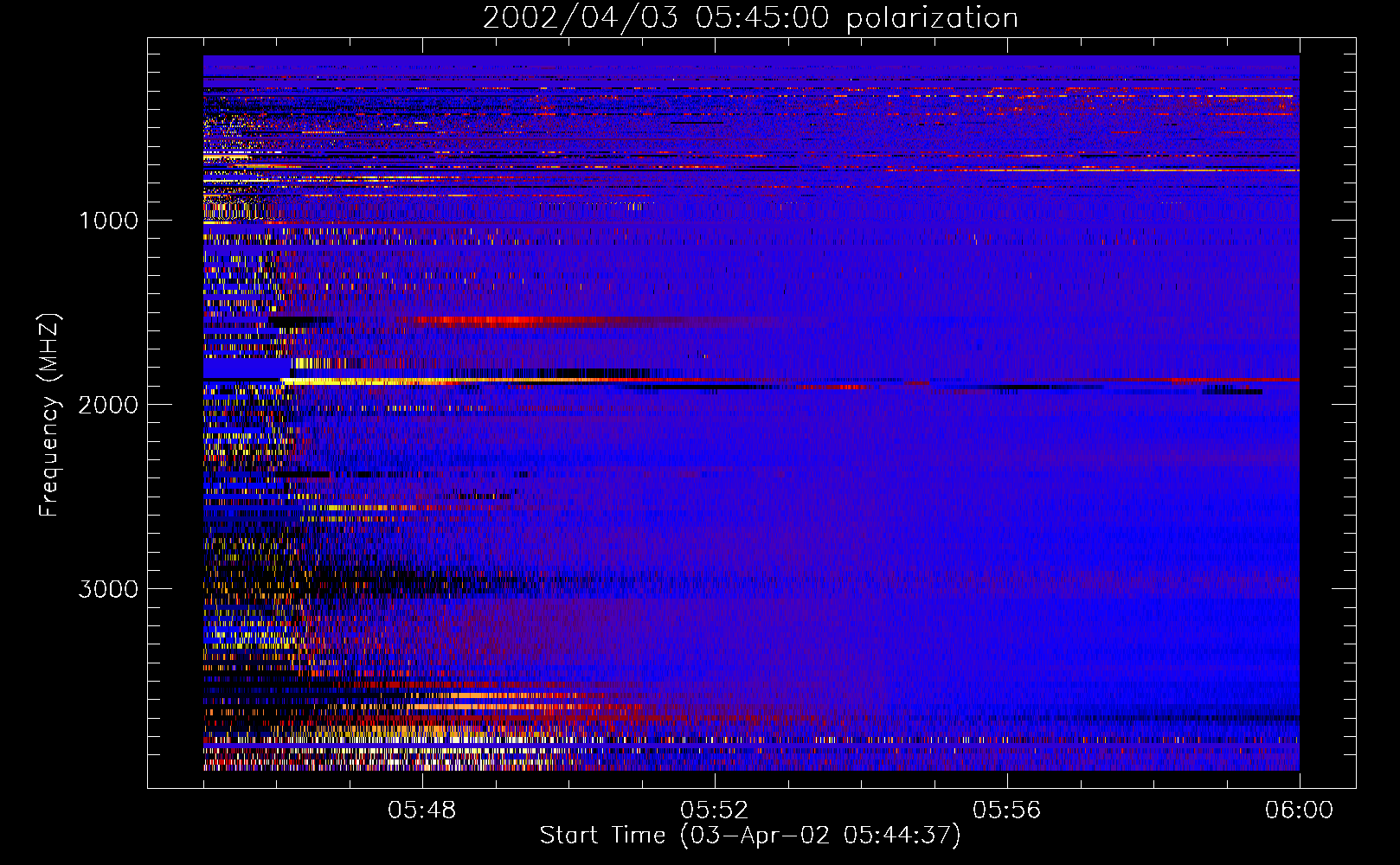Screen dimensions: 1400x865
Task: Select the 1000 frequency axis label
Action: [108, 221]
